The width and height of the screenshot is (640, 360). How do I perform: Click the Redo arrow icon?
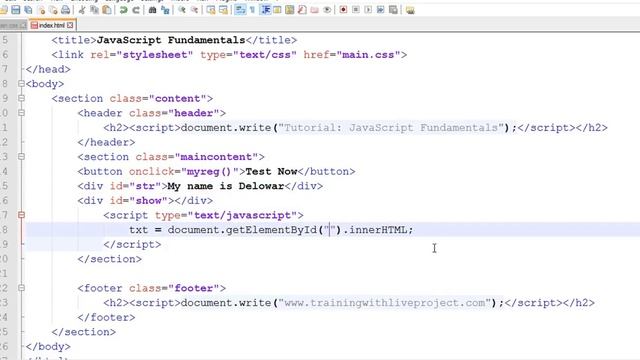click(x=136, y=10)
